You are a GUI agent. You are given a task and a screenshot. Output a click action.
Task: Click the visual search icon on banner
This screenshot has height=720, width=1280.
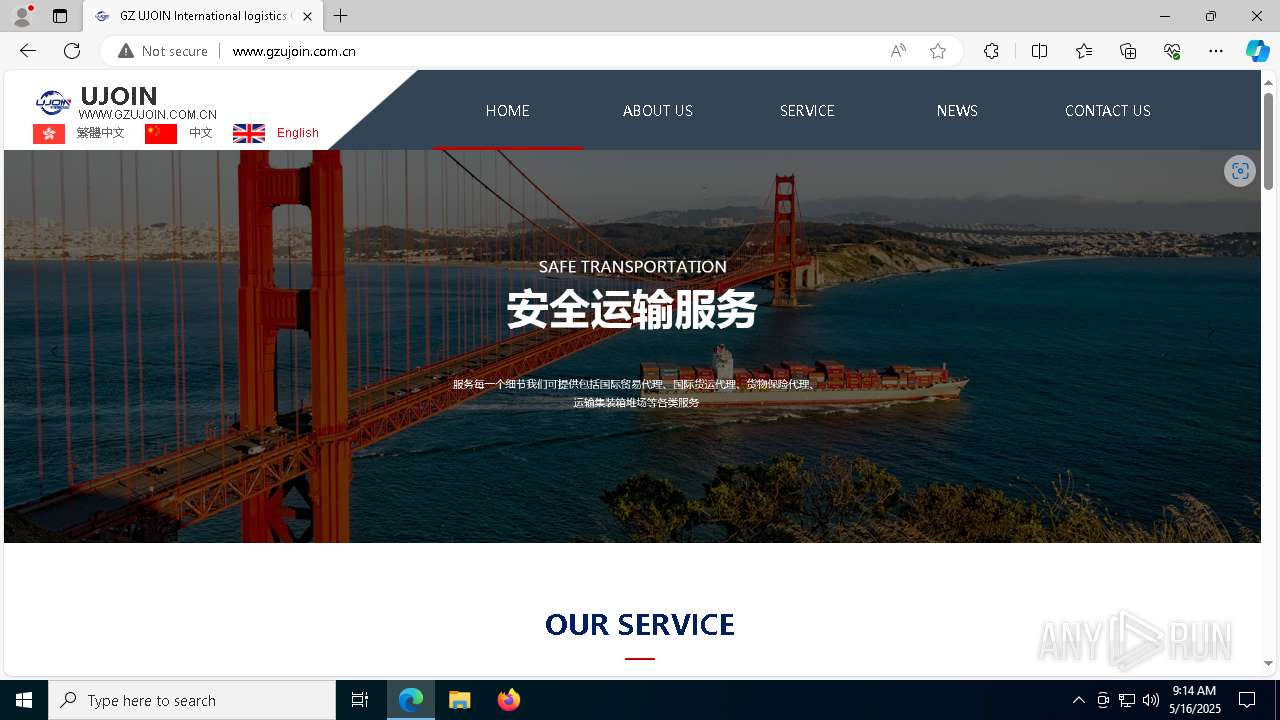click(1240, 171)
